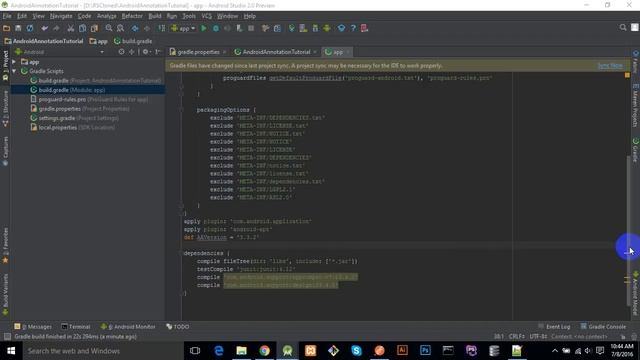The image size is (640, 360).
Task: Collapse the Gradle Scripts tree node
Action: pos(14,71)
